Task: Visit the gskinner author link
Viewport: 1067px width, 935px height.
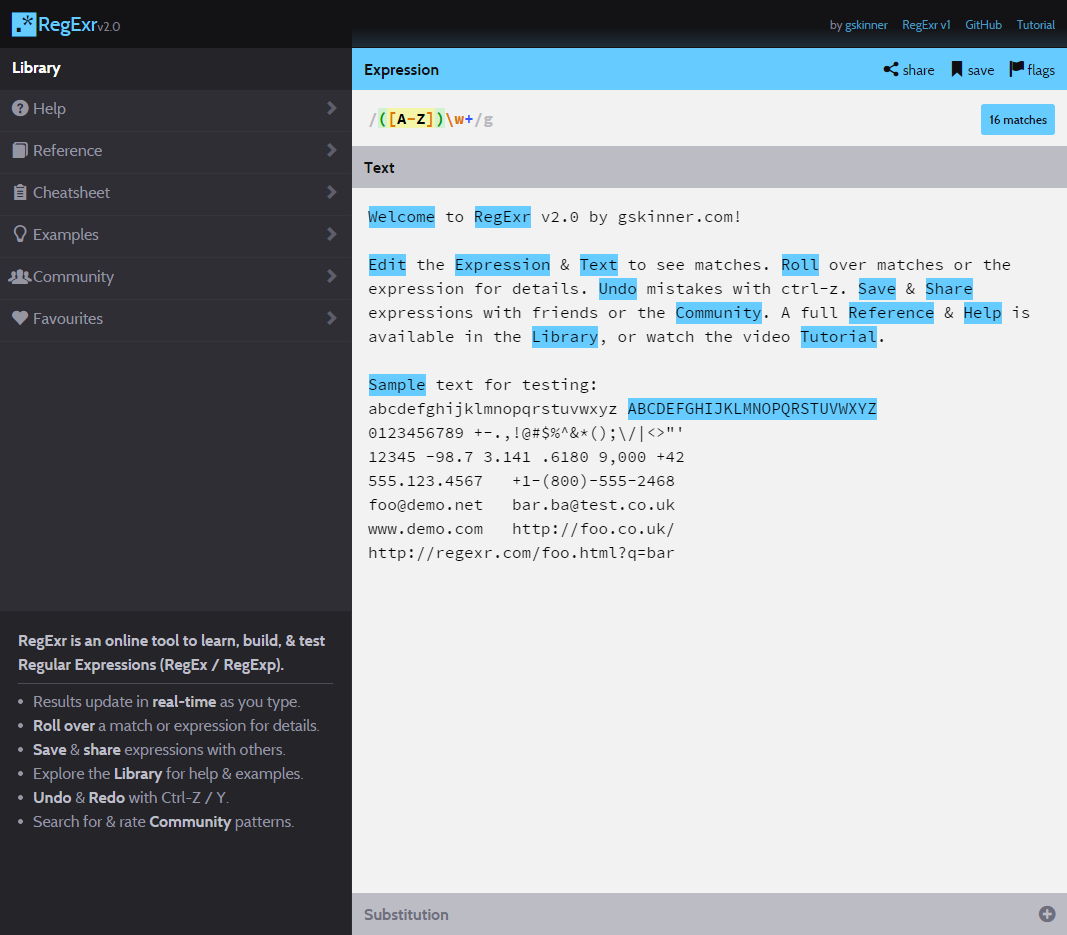Action: click(859, 24)
